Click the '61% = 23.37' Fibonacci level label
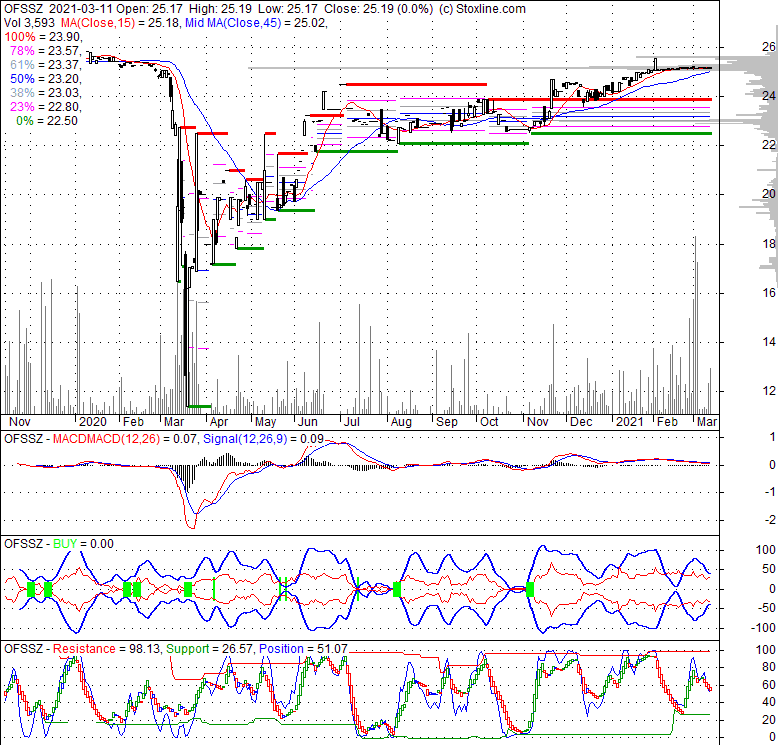This screenshot has height=745, width=780. tap(45, 65)
